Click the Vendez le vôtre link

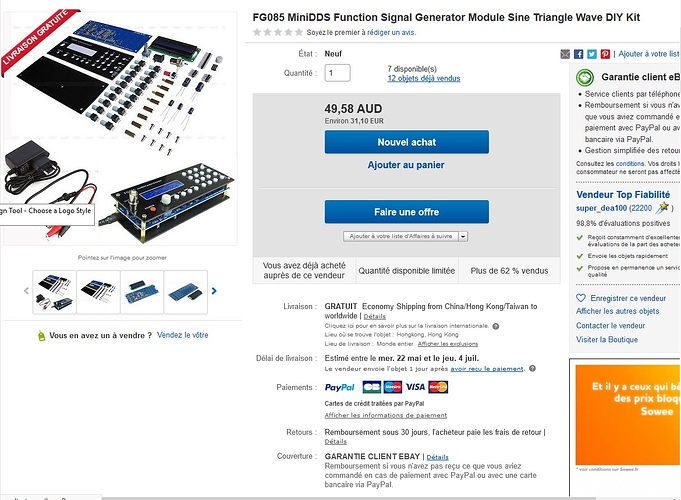(182, 335)
